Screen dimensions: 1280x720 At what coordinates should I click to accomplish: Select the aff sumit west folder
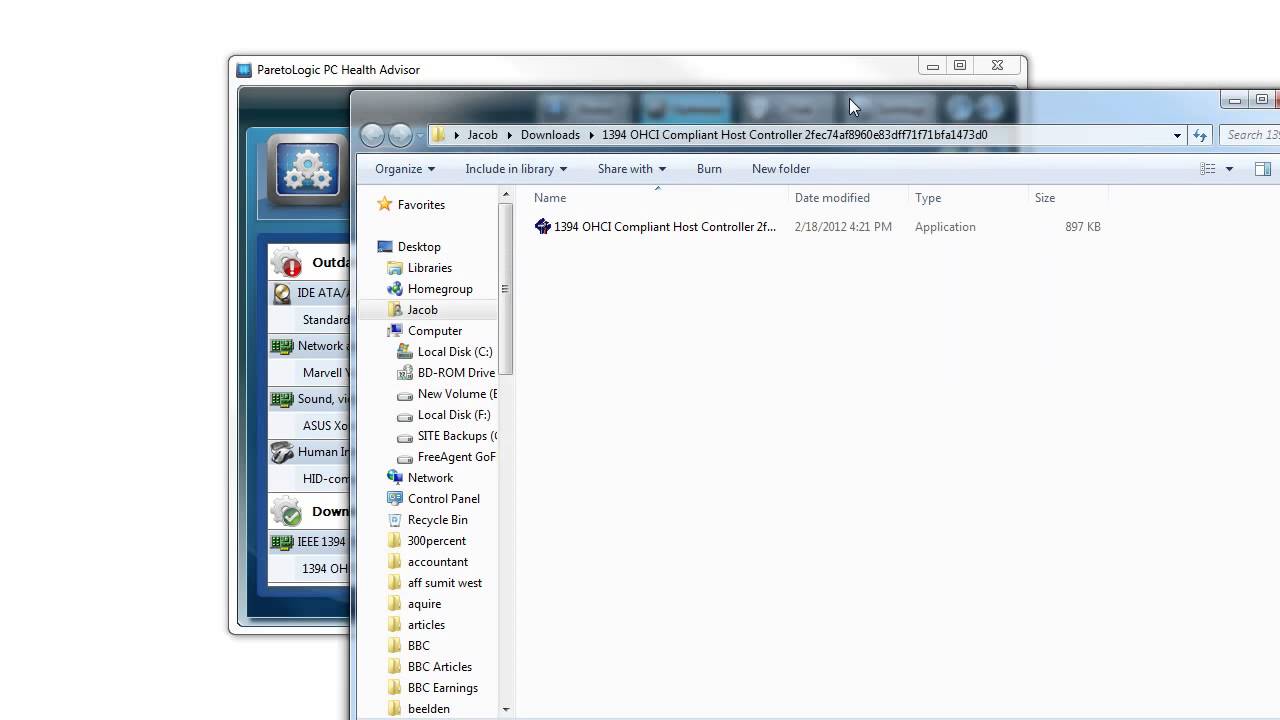coord(445,583)
